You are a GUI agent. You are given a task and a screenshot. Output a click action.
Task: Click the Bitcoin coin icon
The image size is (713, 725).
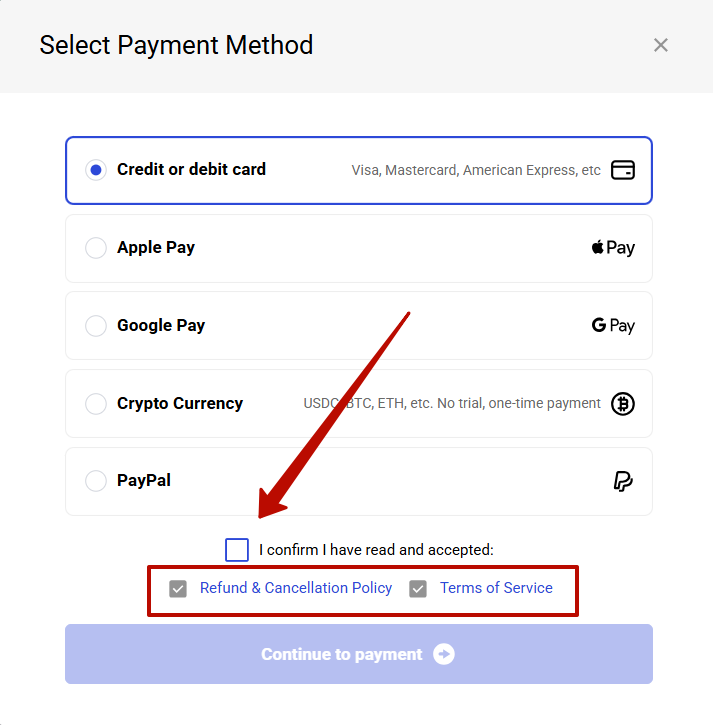(623, 404)
